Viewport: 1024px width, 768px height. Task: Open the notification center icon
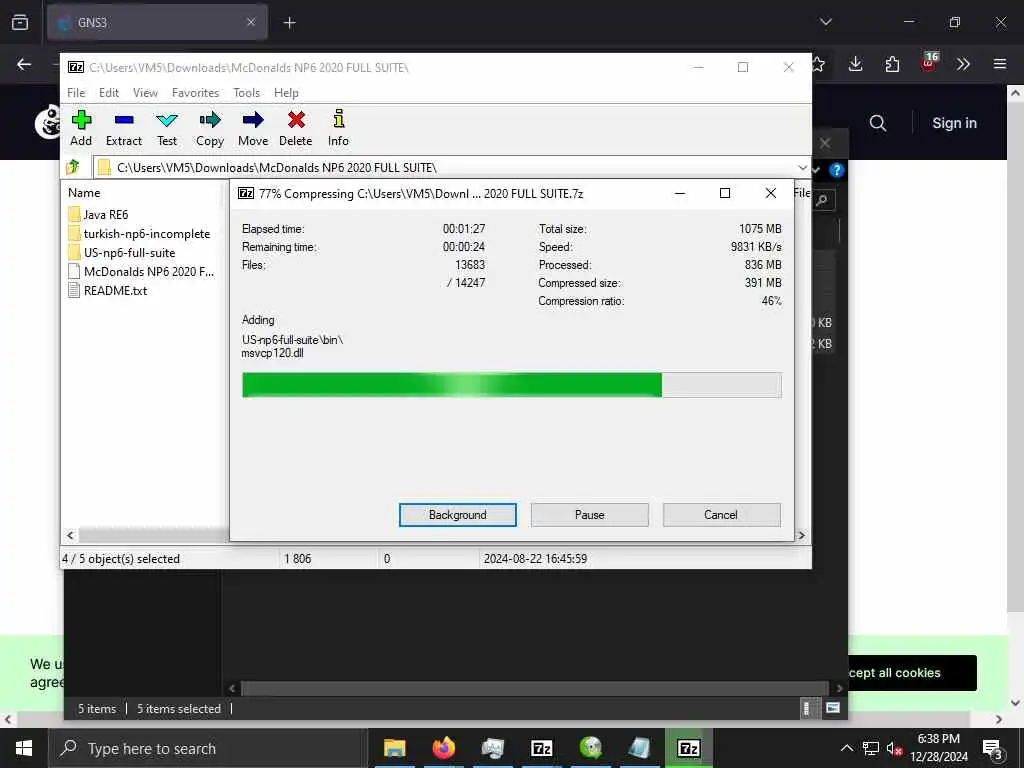[992, 749]
